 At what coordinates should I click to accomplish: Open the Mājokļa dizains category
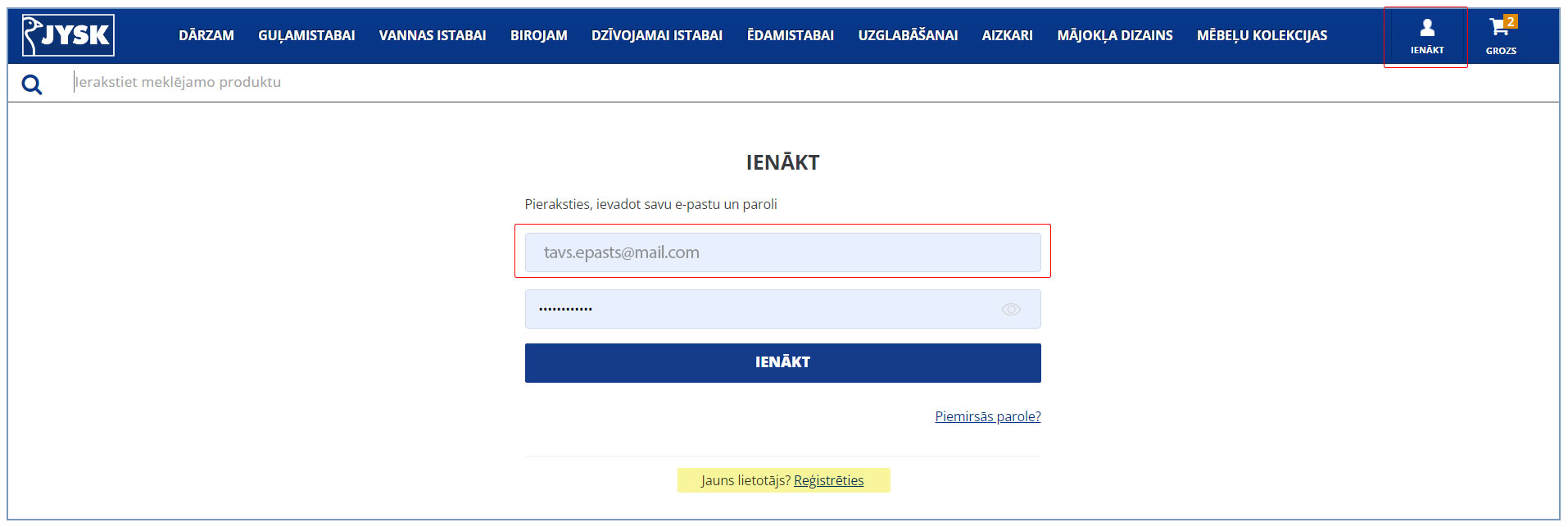click(1115, 35)
